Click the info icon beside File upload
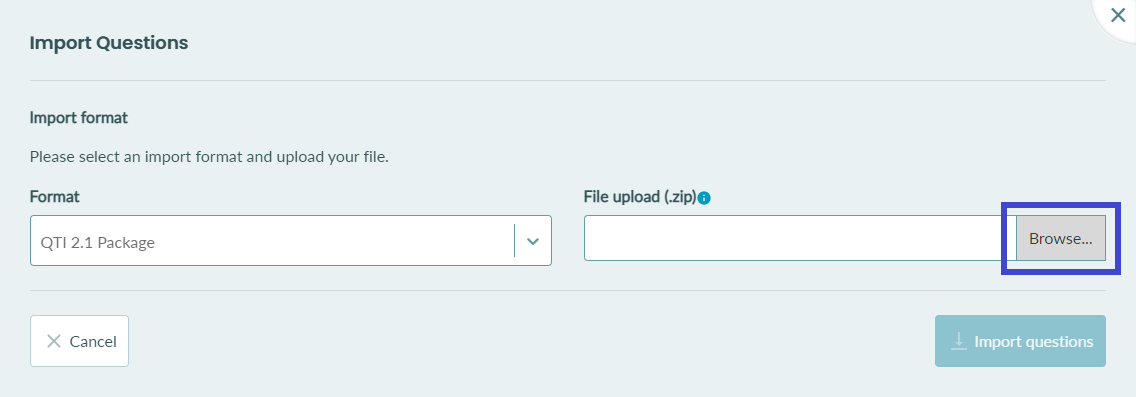The image size is (1136, 397). pos(704,197)
